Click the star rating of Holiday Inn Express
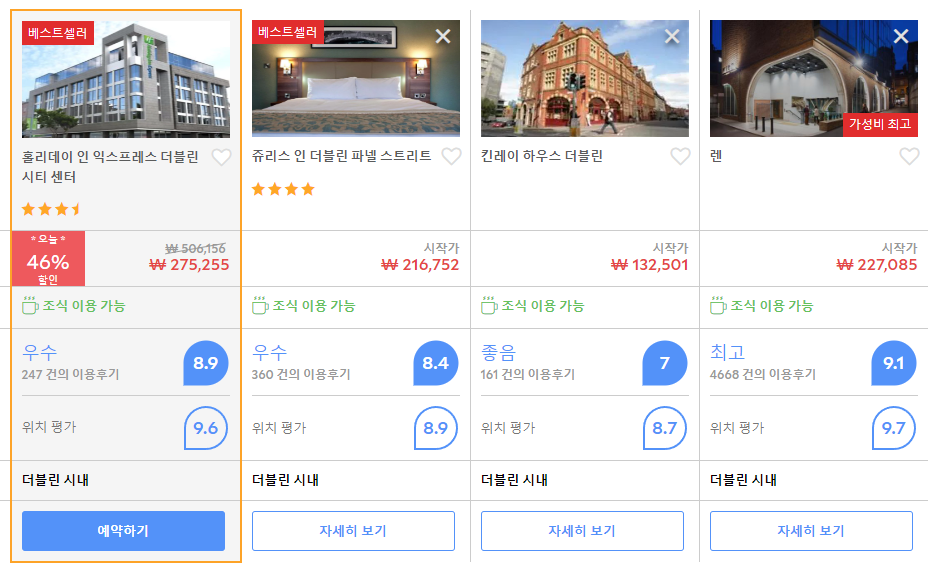Image resolution: width=929 pixels, height=573 pixels. (52, 209)
